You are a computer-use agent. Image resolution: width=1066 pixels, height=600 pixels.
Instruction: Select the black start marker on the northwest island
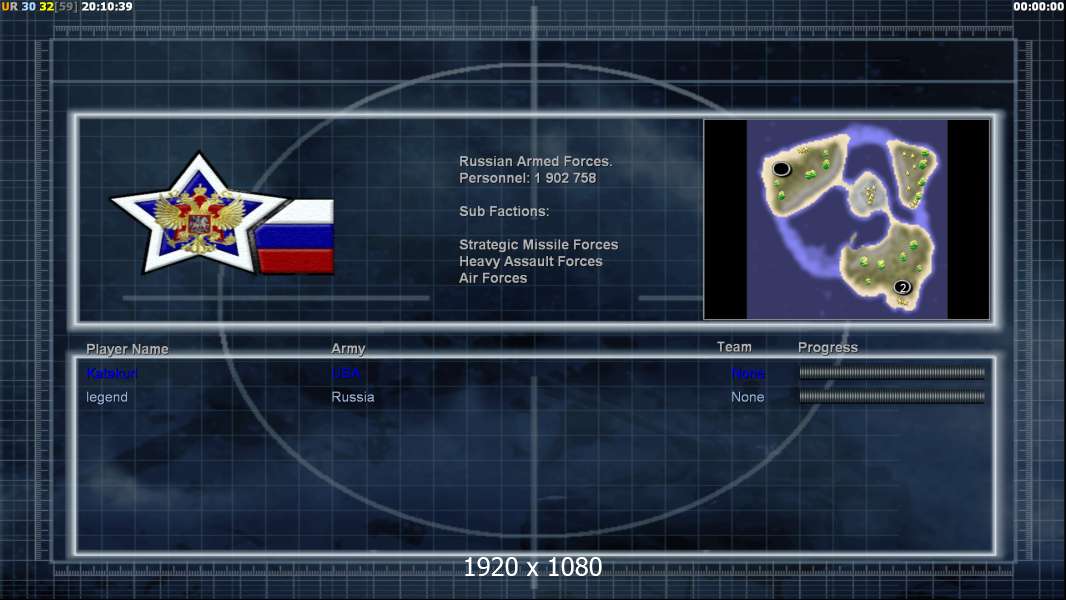point(781,168)
